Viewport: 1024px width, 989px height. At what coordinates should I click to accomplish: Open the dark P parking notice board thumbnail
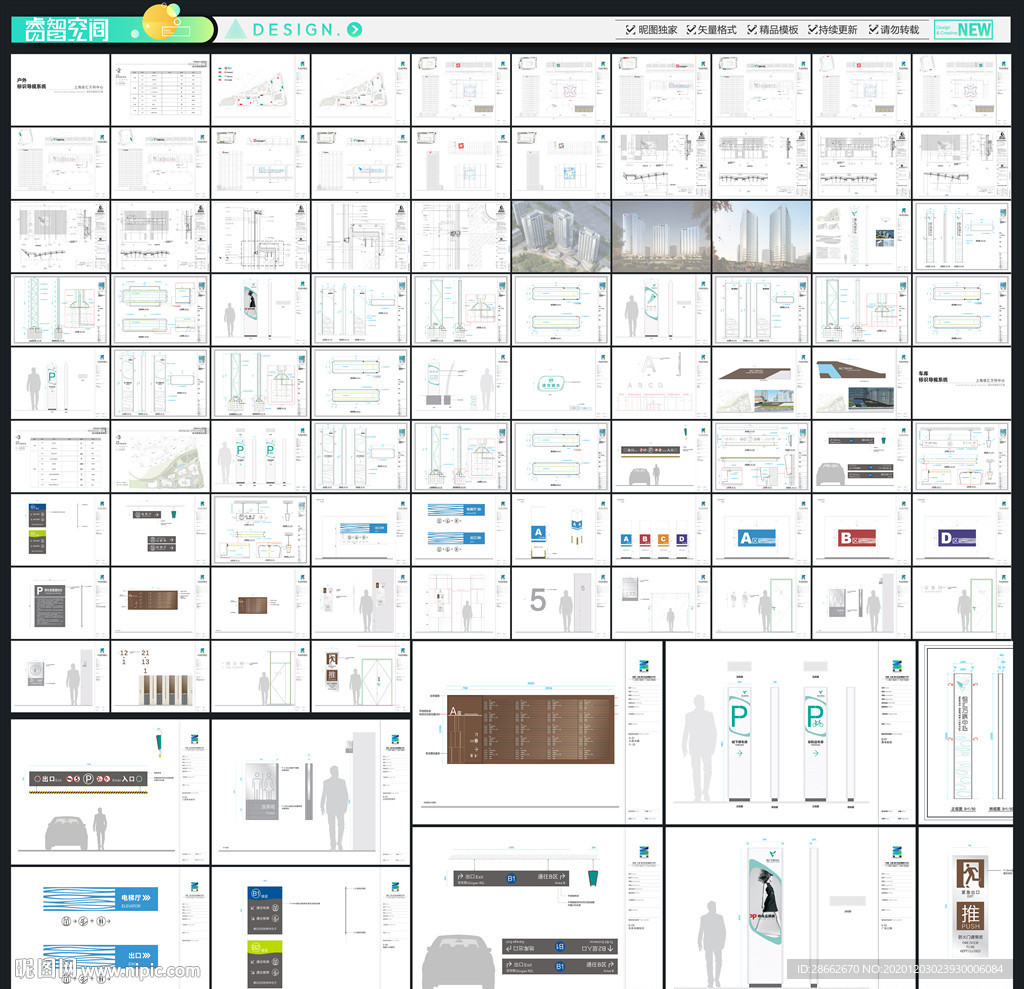[x=60, y=603]
